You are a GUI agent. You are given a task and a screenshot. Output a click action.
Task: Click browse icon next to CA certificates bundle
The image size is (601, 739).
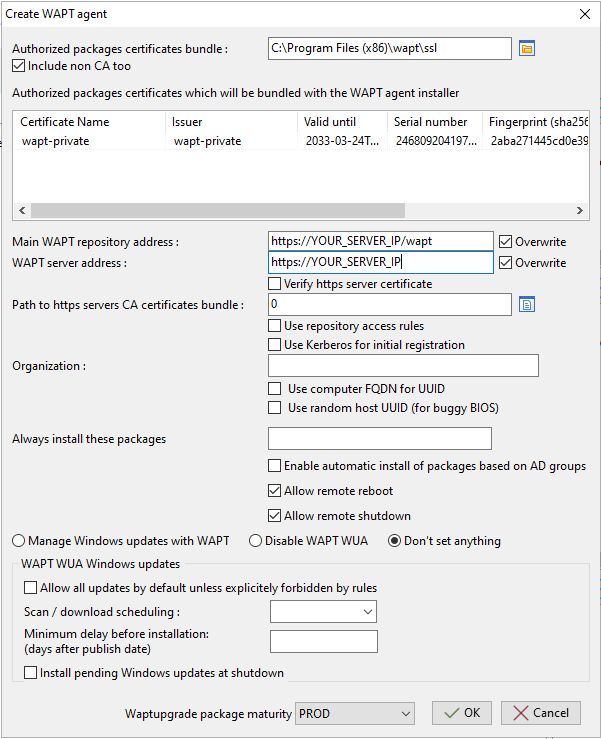click(527, 304)
